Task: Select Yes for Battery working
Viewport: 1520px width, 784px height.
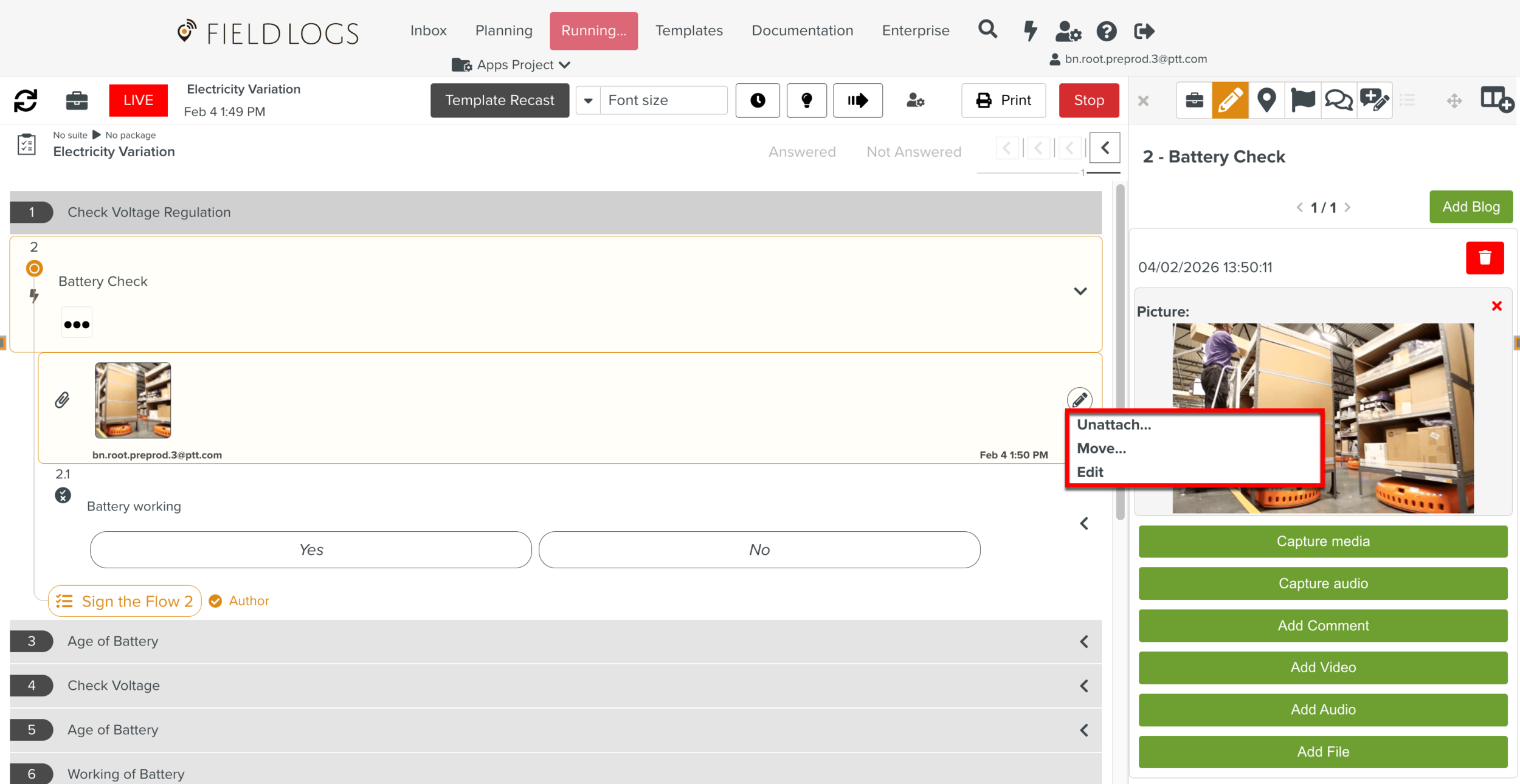Action: pyautogui.click(x=311, y=549)
